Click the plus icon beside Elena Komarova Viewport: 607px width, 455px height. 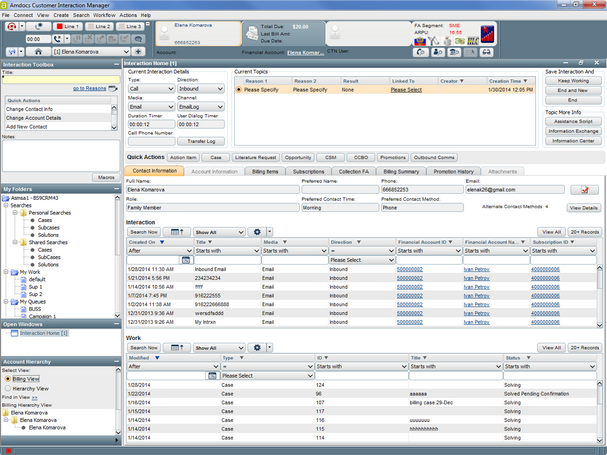point(138,52)
